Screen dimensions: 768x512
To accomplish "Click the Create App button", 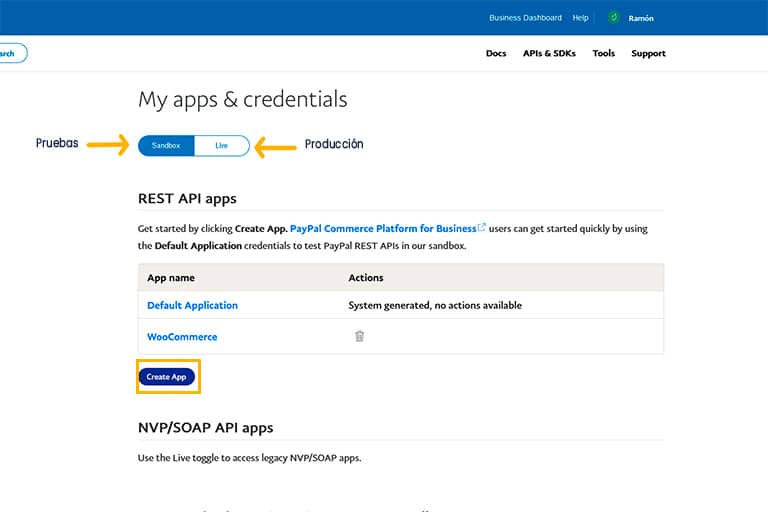I will tap(167, 377).
